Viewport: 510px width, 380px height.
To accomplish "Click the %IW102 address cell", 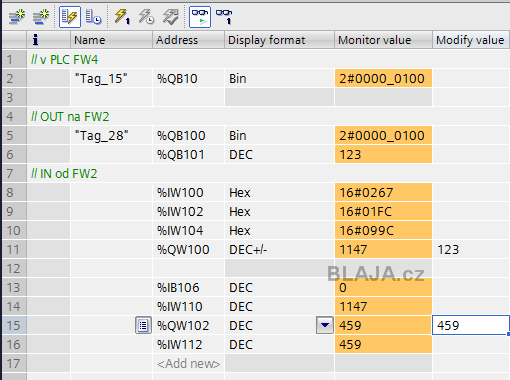I will tap(189, 212).
